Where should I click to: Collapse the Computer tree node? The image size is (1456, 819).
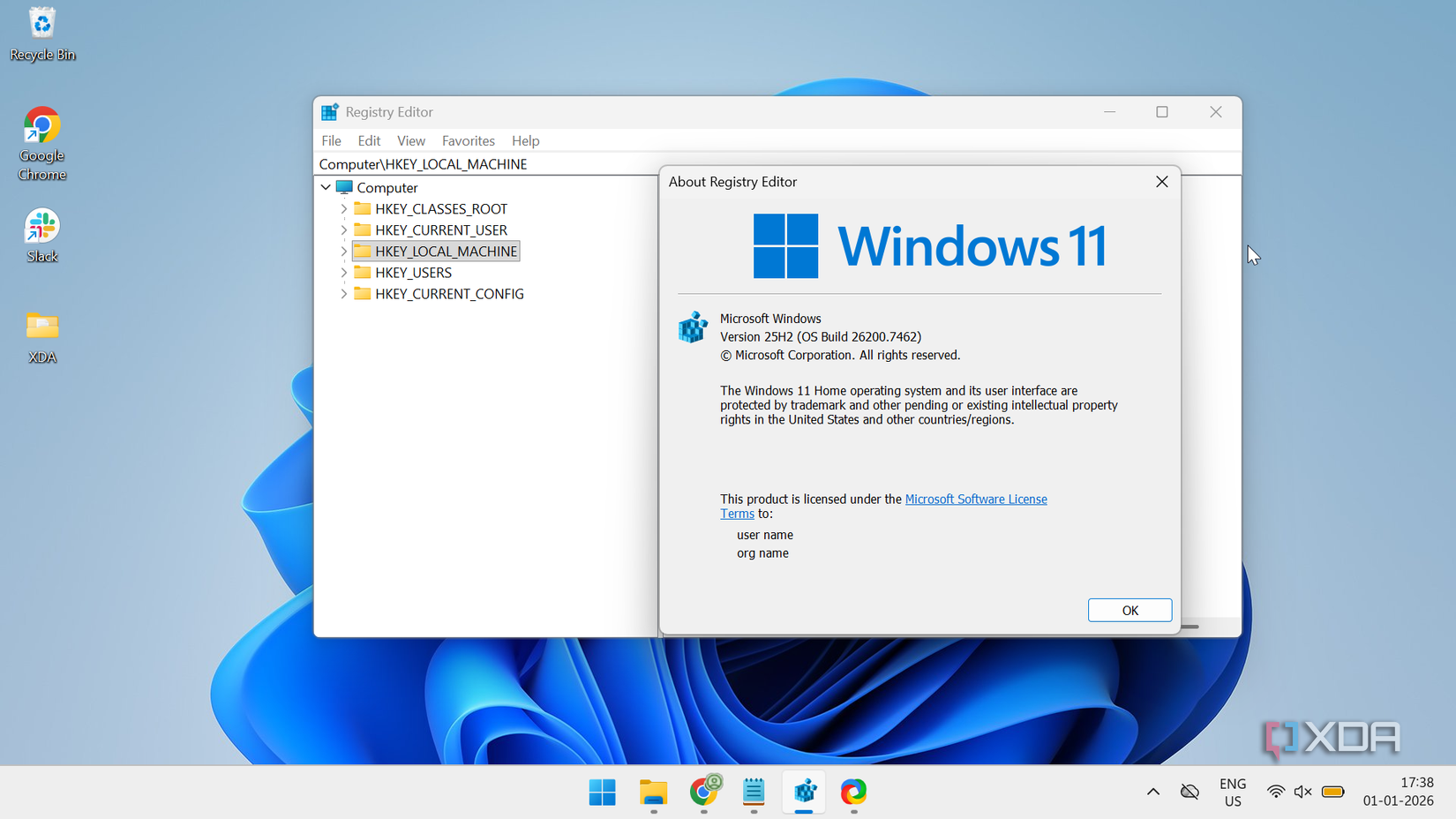[x=326, y=188]
